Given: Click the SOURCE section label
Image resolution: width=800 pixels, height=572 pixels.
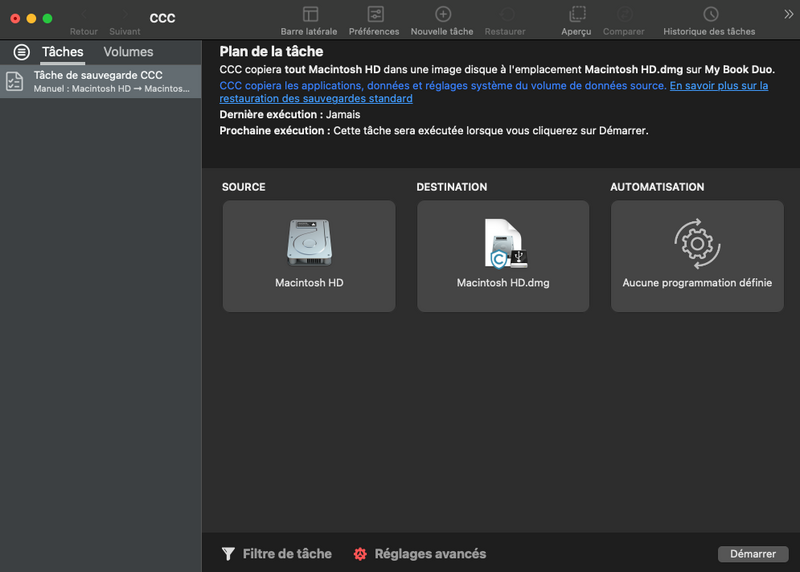Looking at the screenshot, I should coord(243,187).
